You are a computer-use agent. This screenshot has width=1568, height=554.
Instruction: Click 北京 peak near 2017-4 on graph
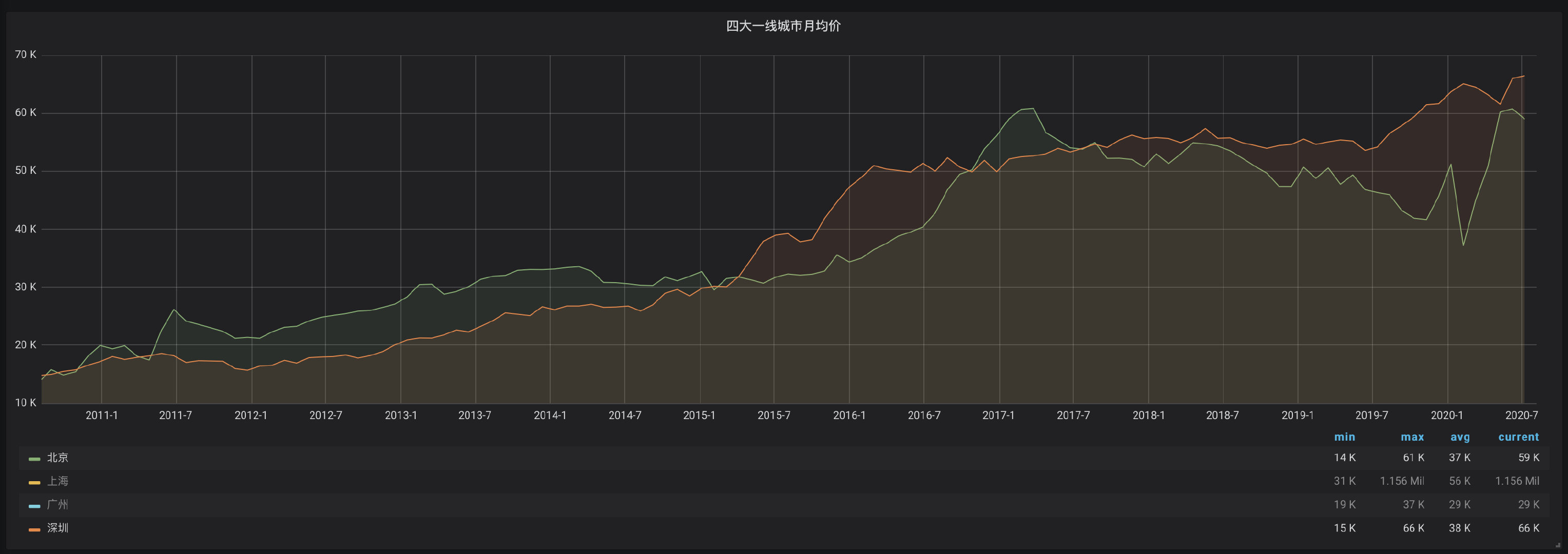pos(1033,109)
